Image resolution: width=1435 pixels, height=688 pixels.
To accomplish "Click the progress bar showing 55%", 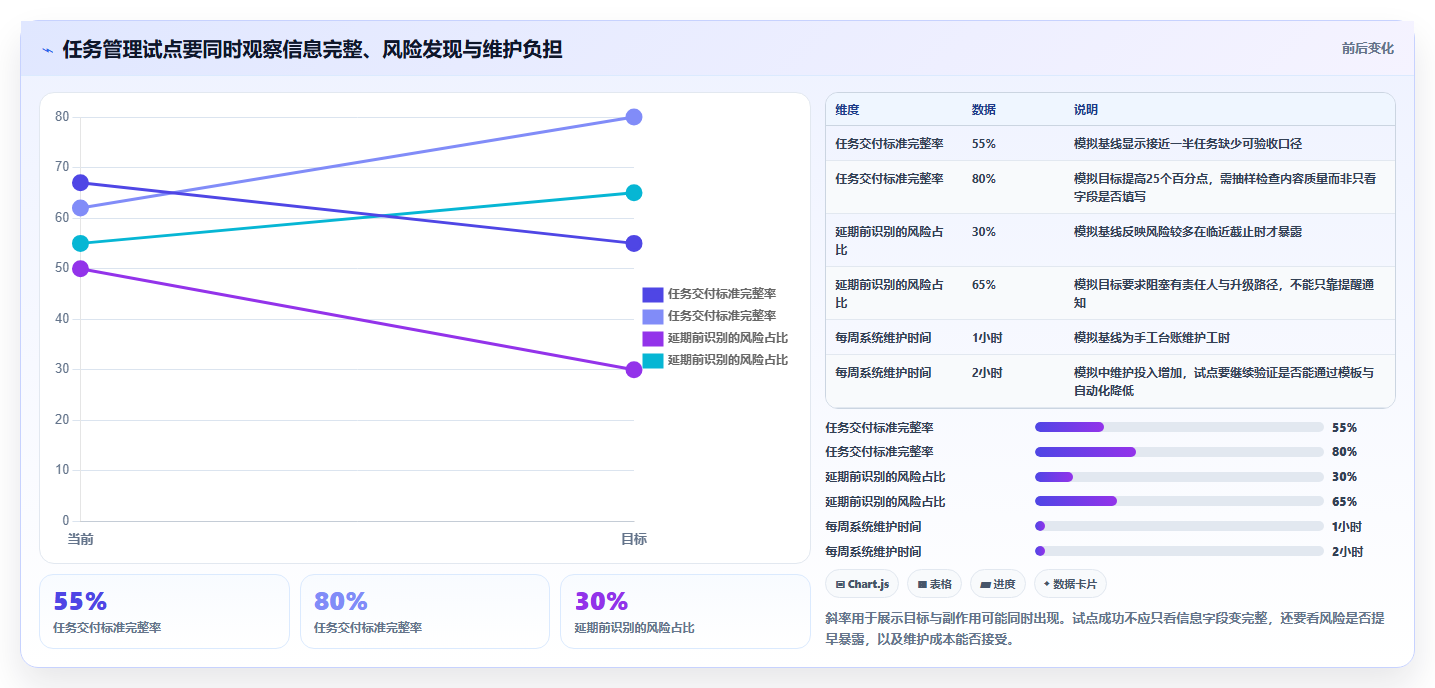I will pyautogui.click(x=1179, y=427).
